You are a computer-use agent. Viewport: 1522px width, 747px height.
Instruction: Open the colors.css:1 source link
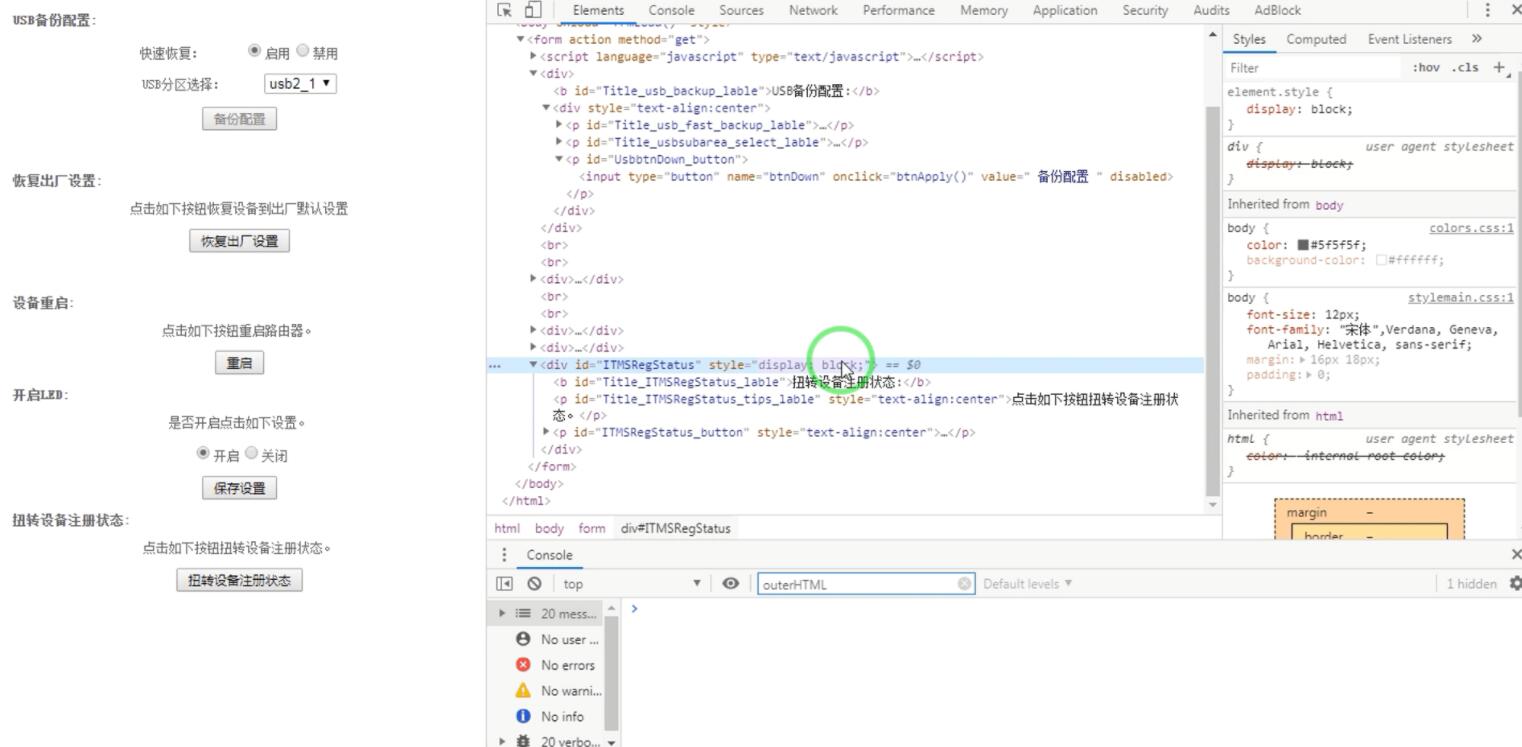[1471, 228]
